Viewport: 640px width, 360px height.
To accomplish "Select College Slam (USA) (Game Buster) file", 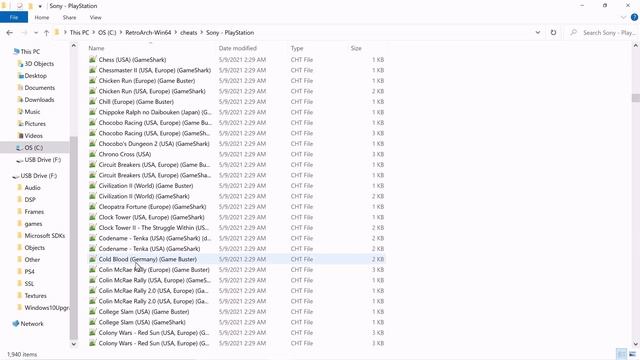I will pyautogui.click(x=144, y=312).
